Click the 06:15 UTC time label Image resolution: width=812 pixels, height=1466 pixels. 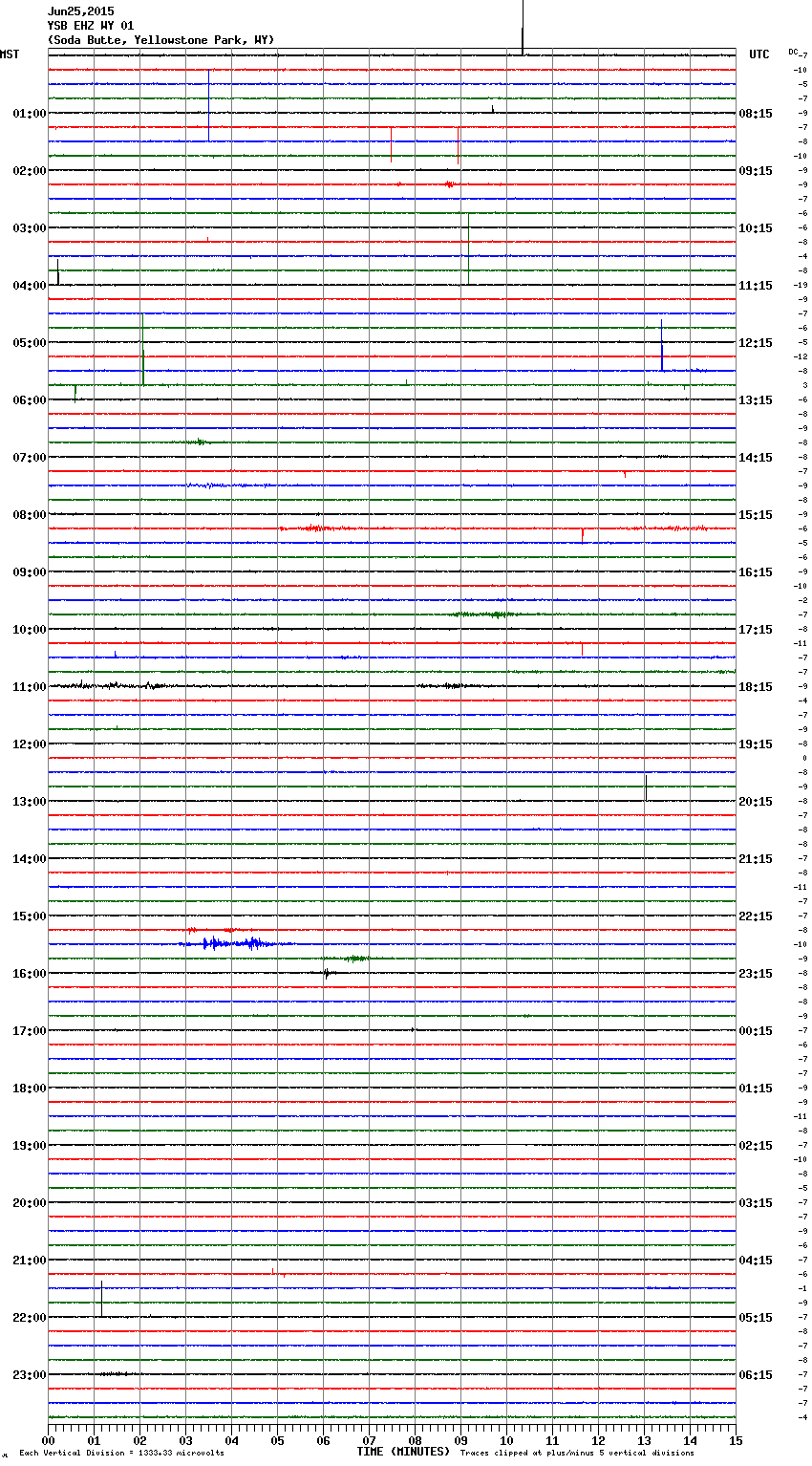[756, 1375]
